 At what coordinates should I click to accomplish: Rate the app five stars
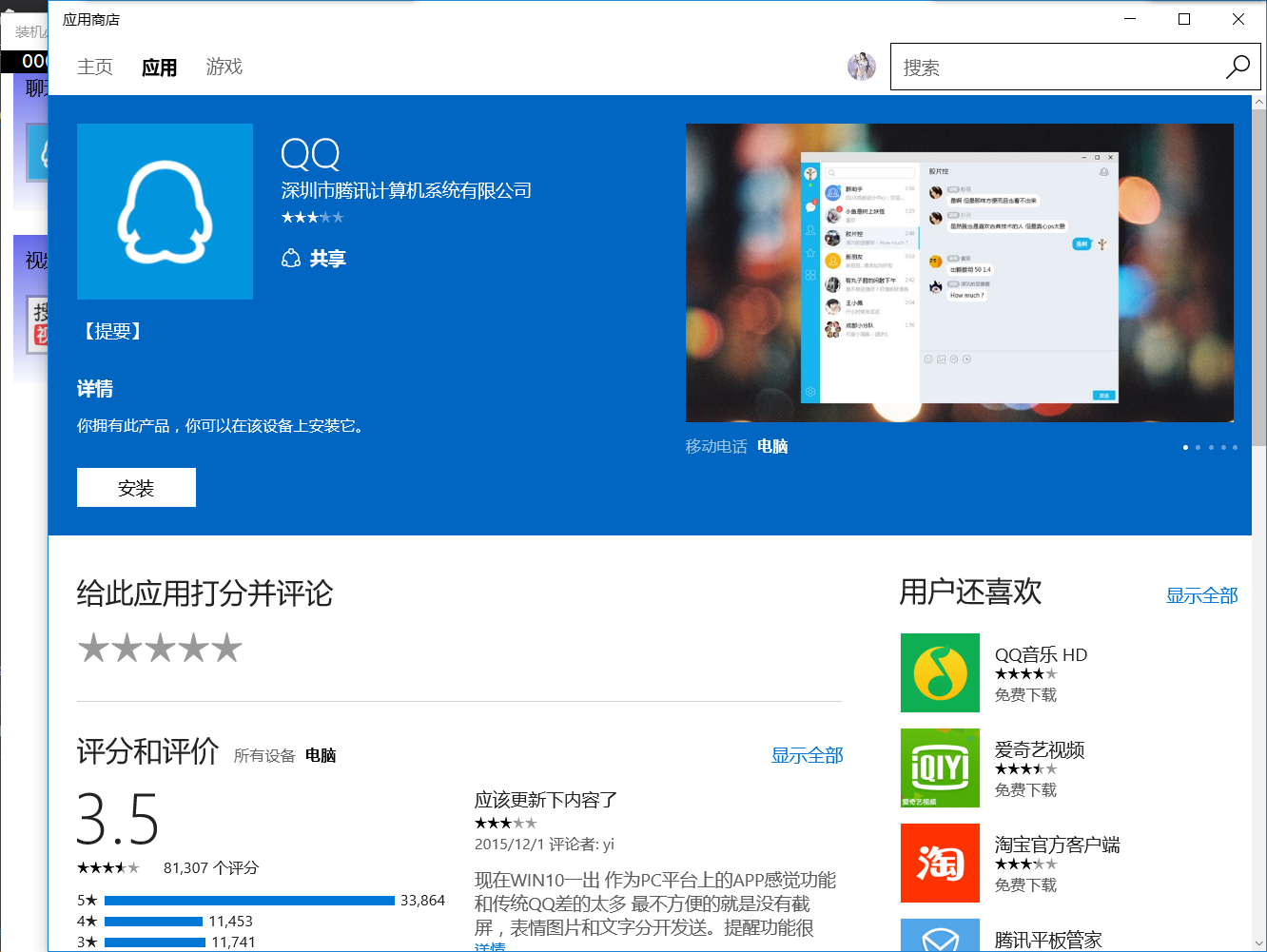[x=226, y=648]
